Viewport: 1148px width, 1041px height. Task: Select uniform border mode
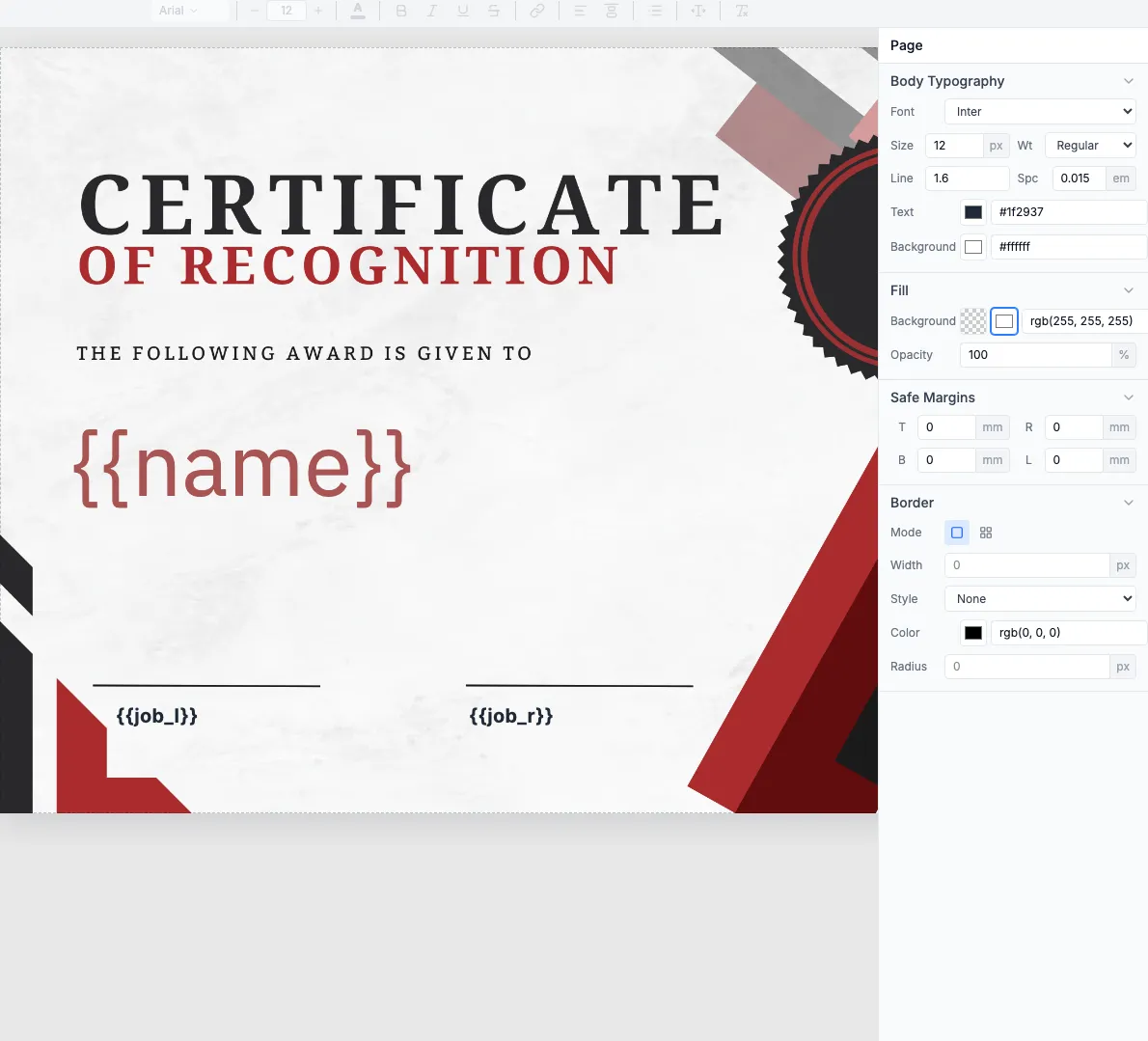pos(956,532)
